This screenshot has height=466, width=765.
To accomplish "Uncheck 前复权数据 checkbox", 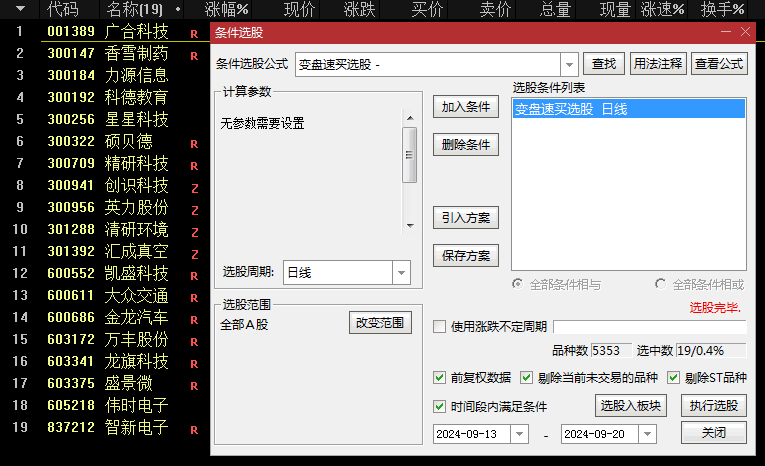I will click(439, 378).
